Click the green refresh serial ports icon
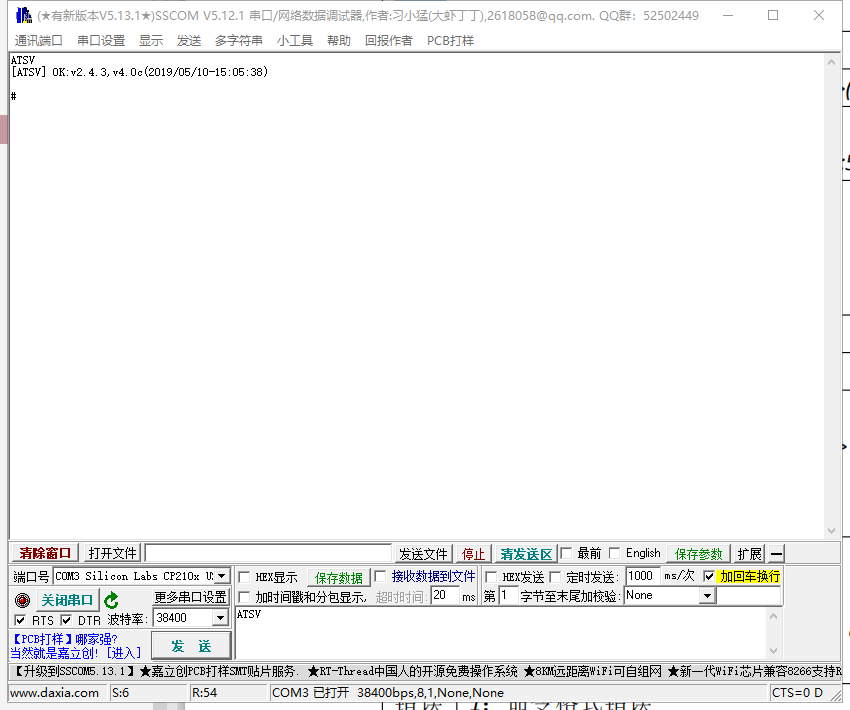 click(x=110, y=600)
